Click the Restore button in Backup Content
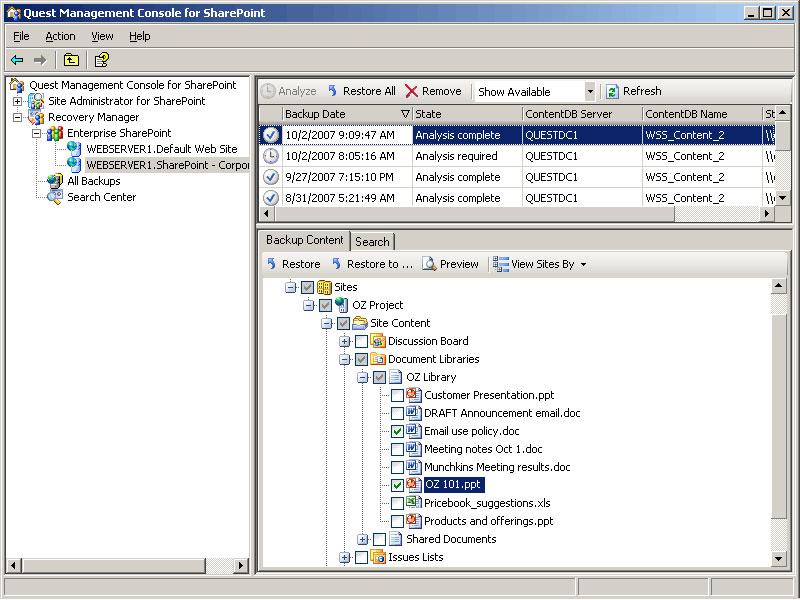The image size is (800, 600). click(x=294, y=264)
